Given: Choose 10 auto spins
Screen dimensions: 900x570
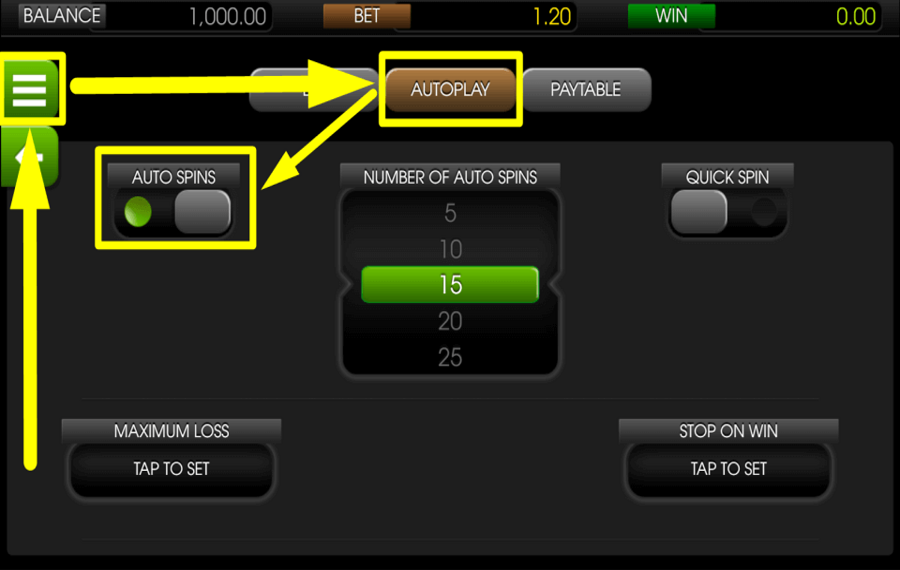Looking at the screenshot, I should click(451, 249).
